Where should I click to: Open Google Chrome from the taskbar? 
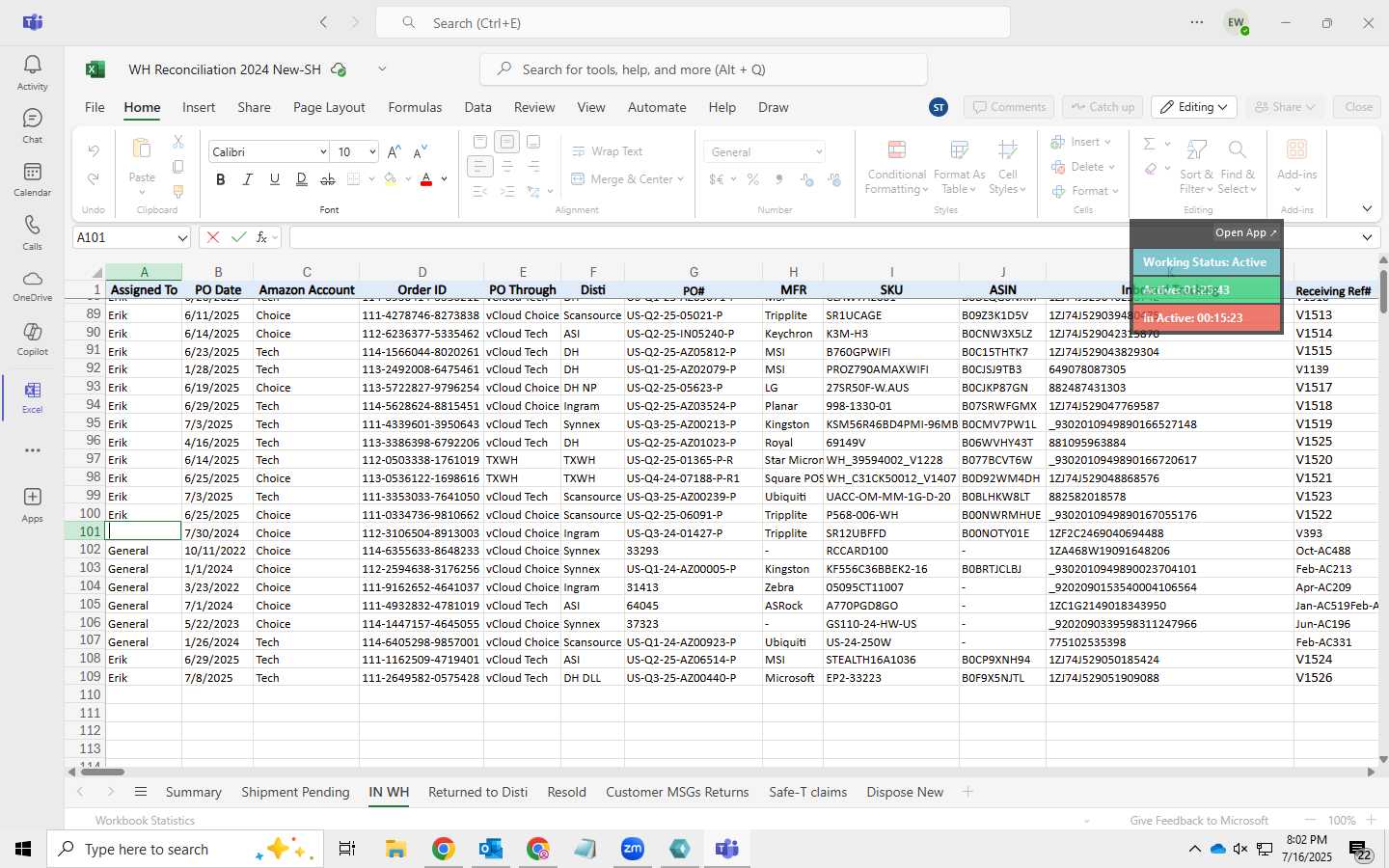[443, 849]
